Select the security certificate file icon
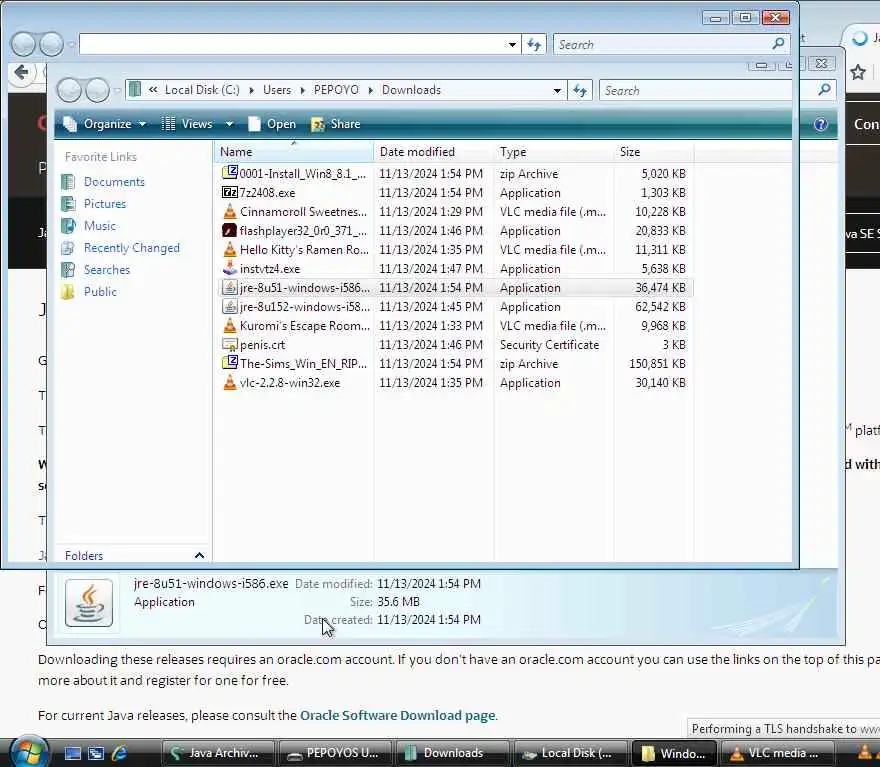This screenshot has height=767, width=880. 230,345
